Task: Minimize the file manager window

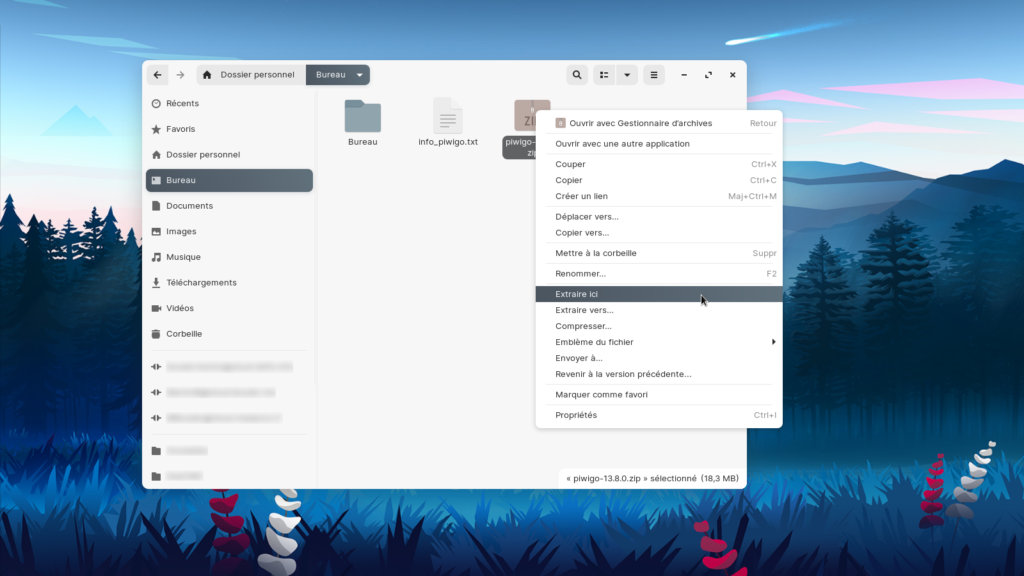Action: pyautogui.click(x=684, y=75)
